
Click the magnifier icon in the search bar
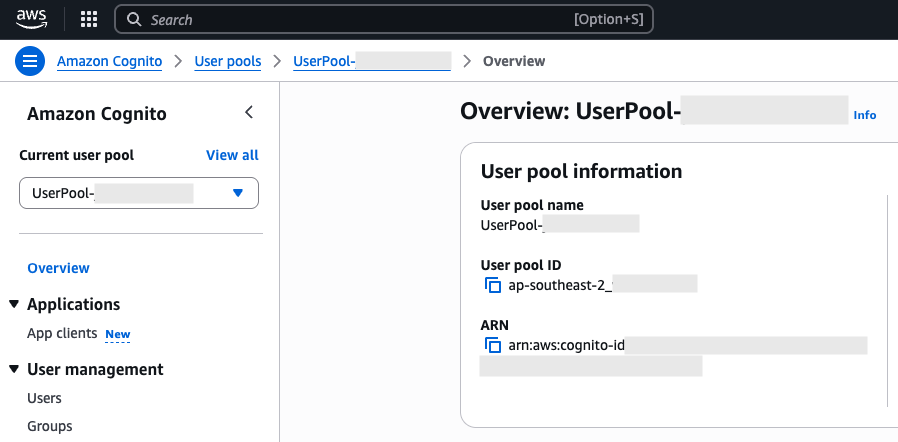134,19
